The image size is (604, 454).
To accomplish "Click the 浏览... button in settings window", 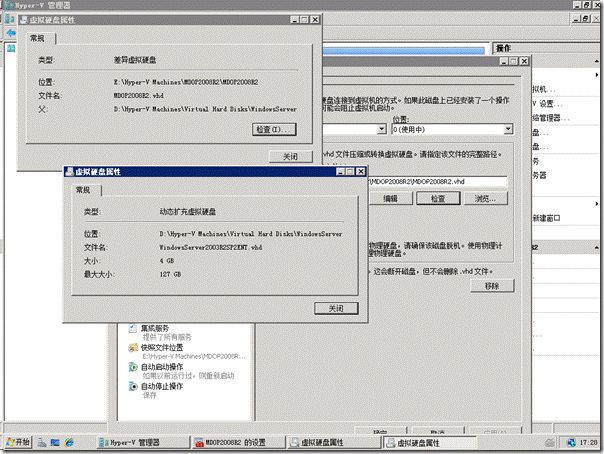I will point(485,199).
